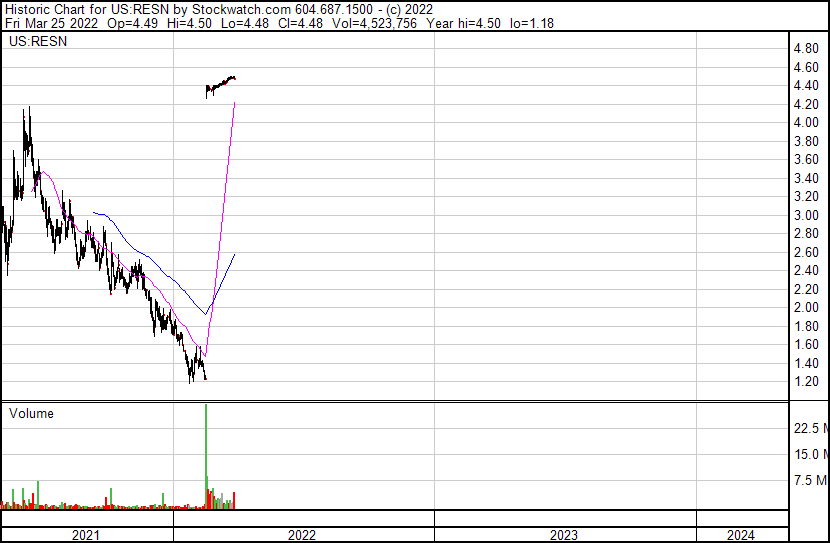Click the tallest green volume spike bar

click(206, 455)
